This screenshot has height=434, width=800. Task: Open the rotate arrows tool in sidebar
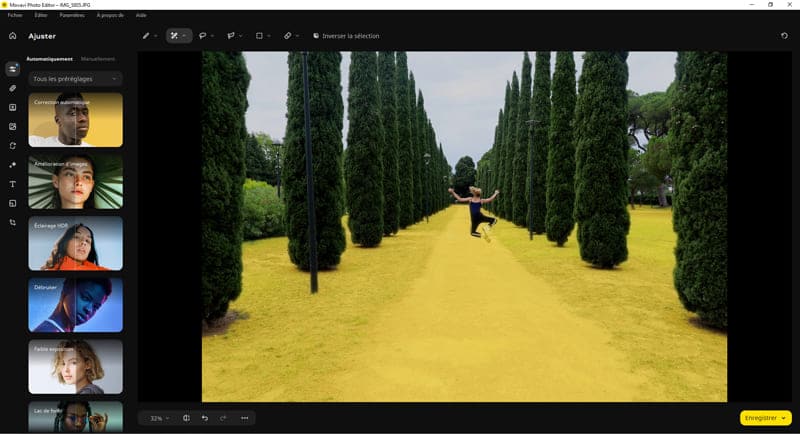13,146
